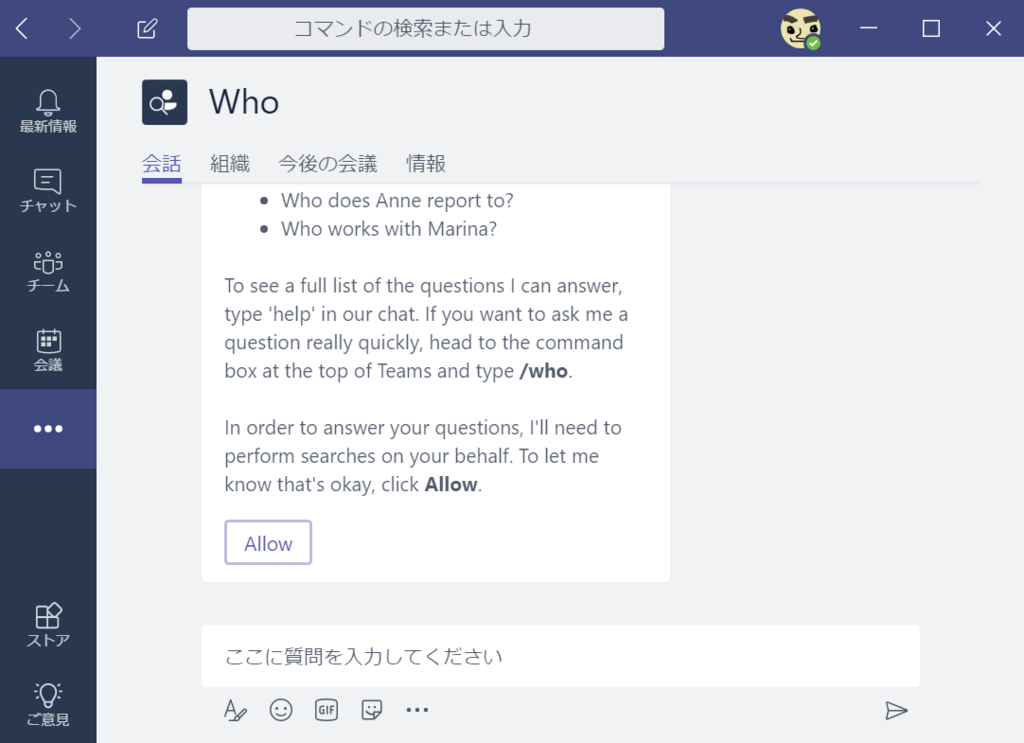Switch to the 組織 tab
The height and width of the screenshot is (743, 1024).
(230, 163)
